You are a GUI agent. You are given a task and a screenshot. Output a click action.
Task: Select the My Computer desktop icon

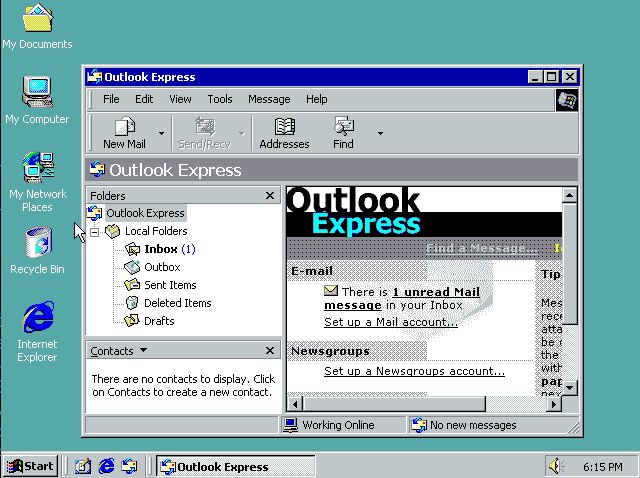37,101
